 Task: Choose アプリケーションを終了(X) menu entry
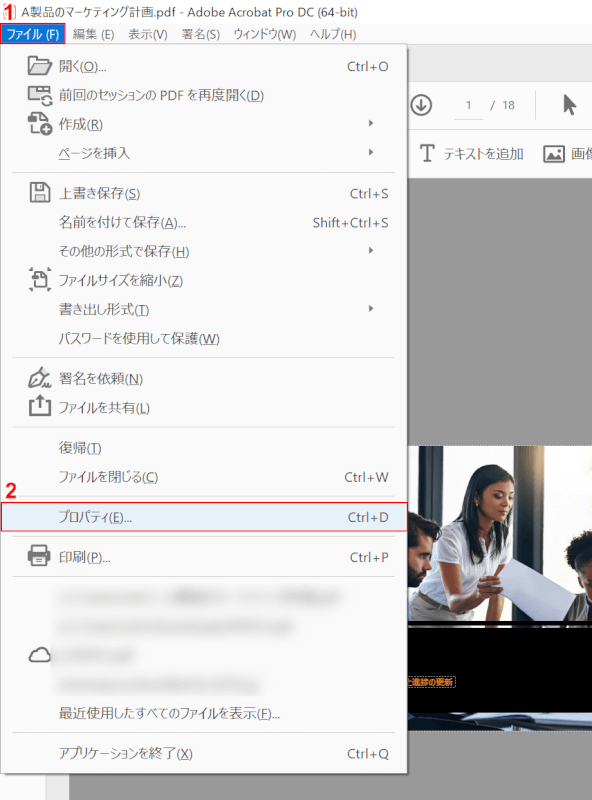(x=204, y=753)
